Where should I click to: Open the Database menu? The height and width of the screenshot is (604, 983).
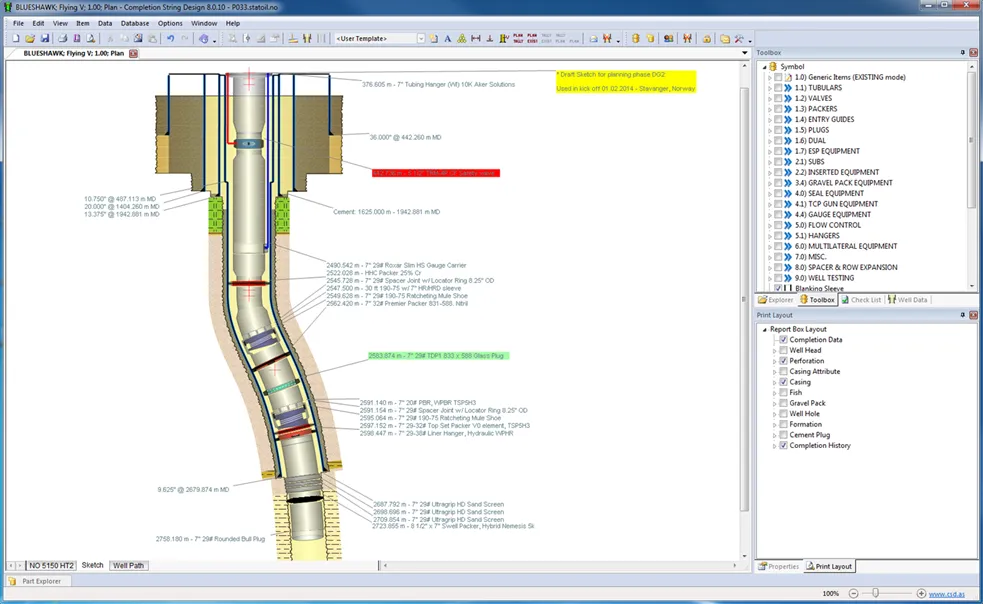click(x=135, y=23)
